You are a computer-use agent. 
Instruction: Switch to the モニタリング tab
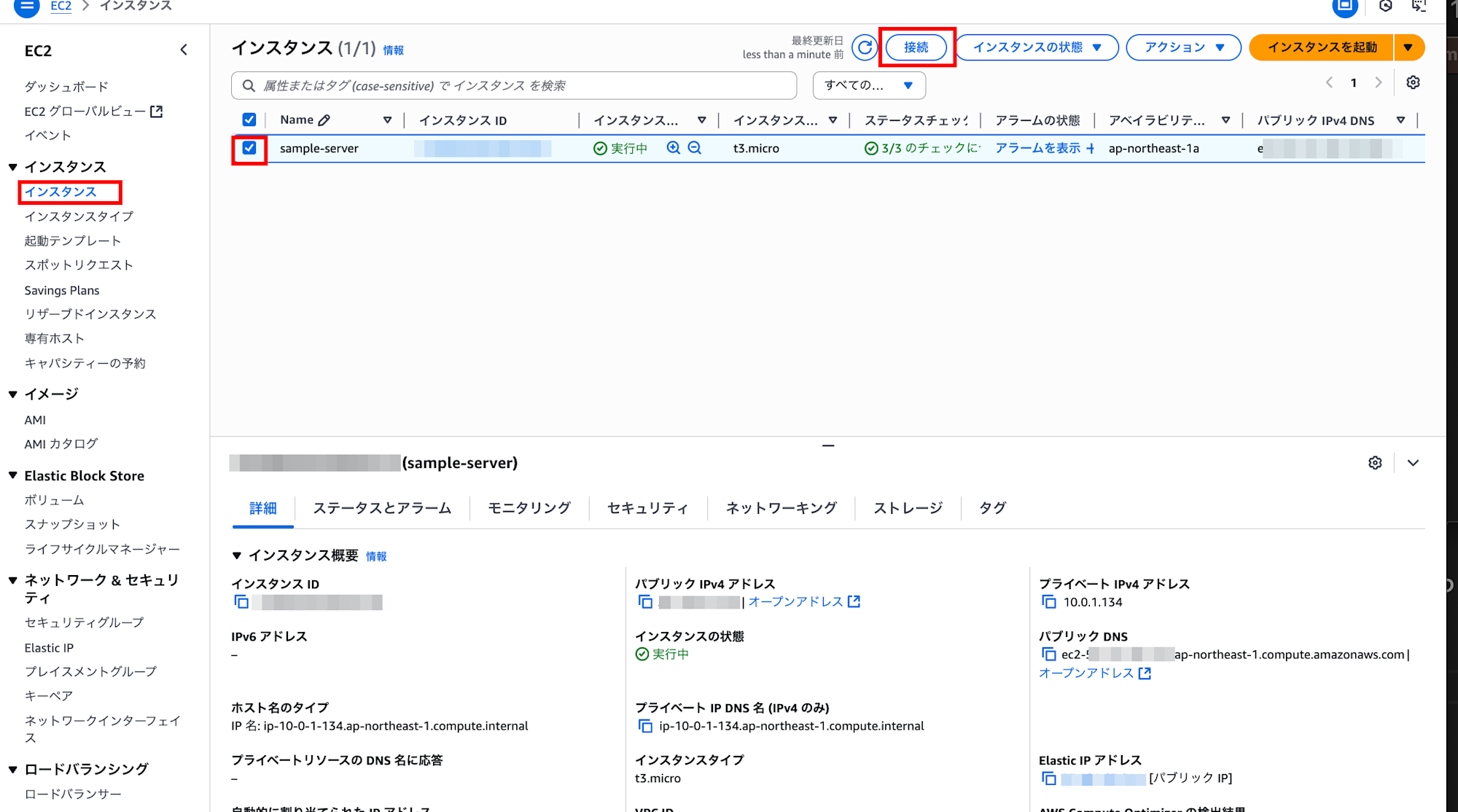[529, 508]
